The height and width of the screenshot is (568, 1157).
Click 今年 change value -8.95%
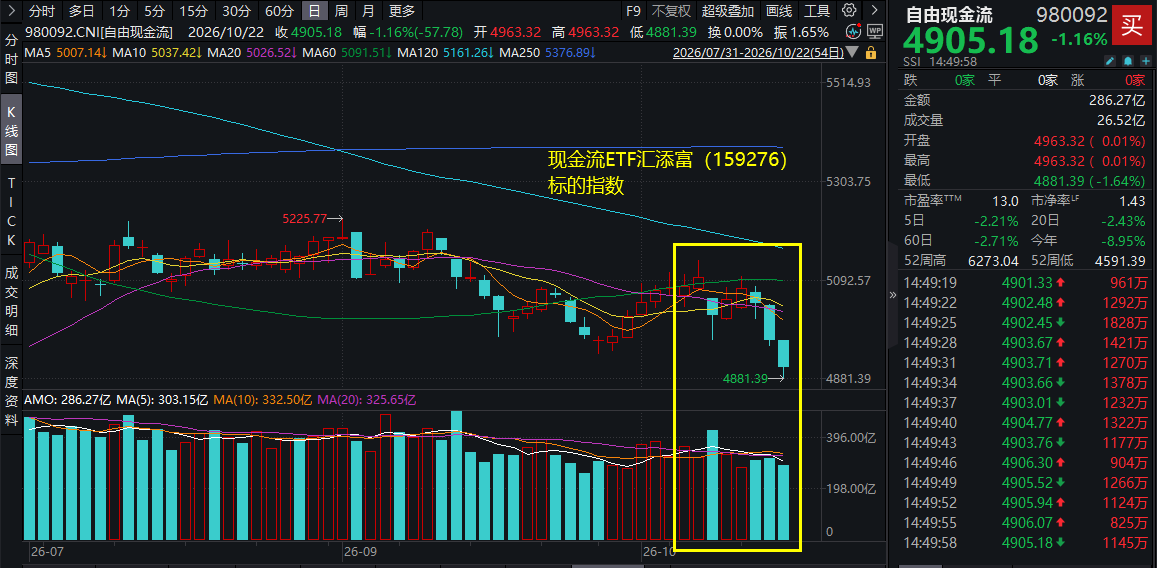click(x=1125, y=240)
